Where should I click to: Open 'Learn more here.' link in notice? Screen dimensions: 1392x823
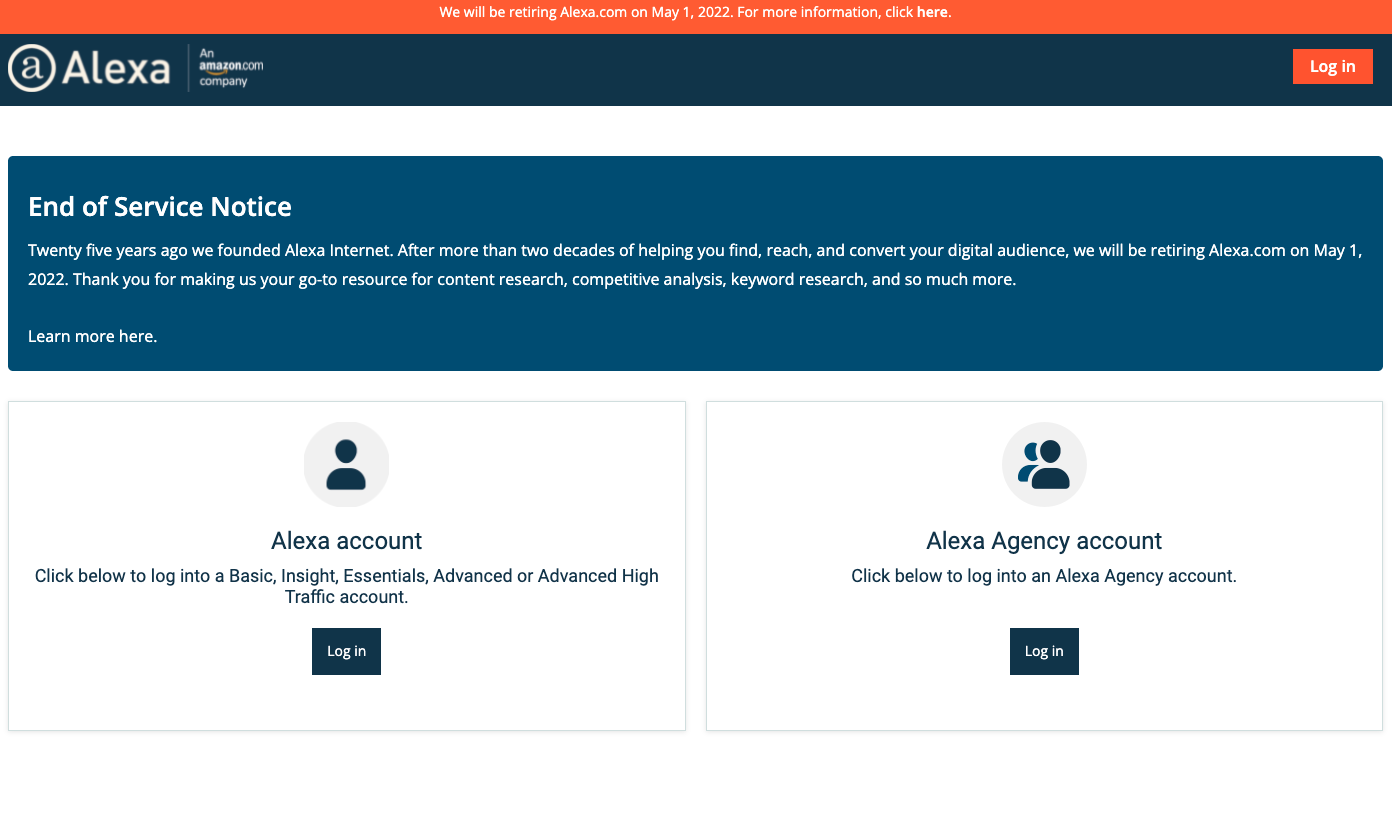(92, 336)
